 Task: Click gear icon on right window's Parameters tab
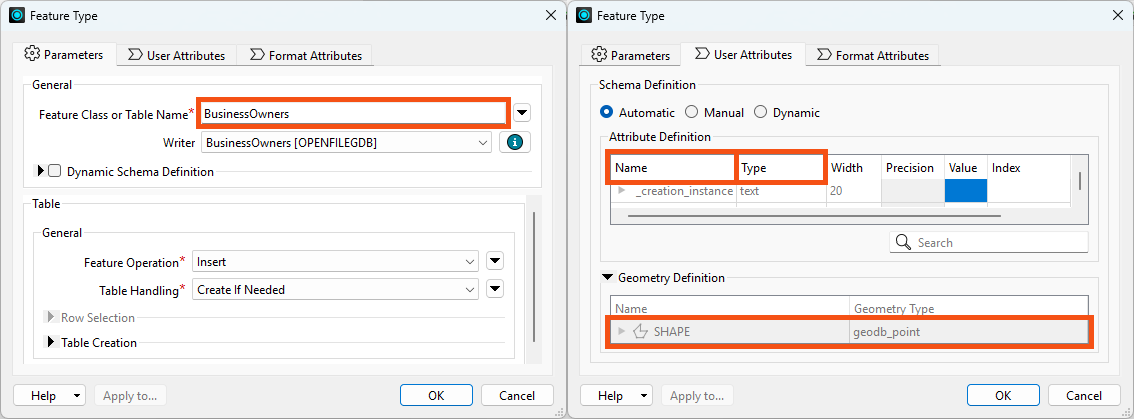click(598, 55)
